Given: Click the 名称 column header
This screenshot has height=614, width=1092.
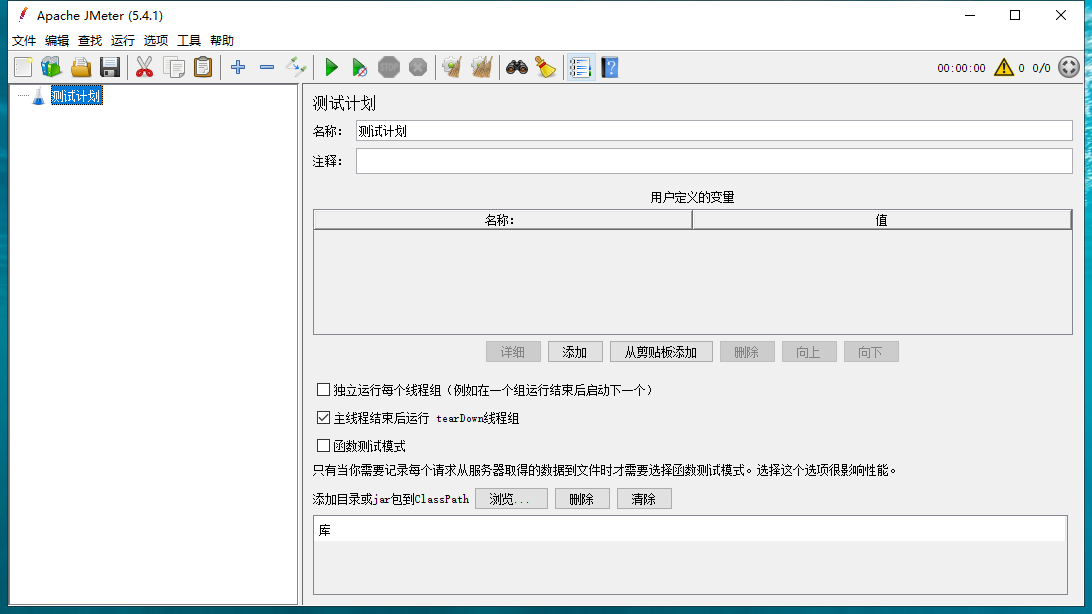Looking at the screenshot, I should pyautogui.click(x=503, y=220).
